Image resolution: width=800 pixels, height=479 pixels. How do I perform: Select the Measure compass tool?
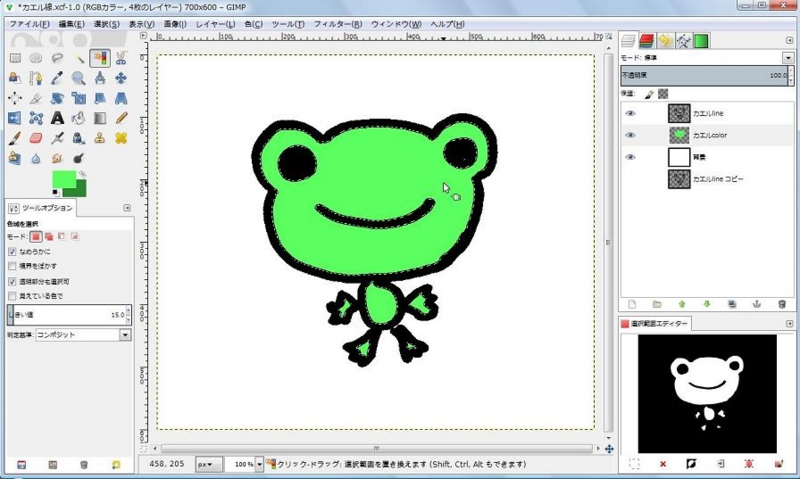pos(100,78)
